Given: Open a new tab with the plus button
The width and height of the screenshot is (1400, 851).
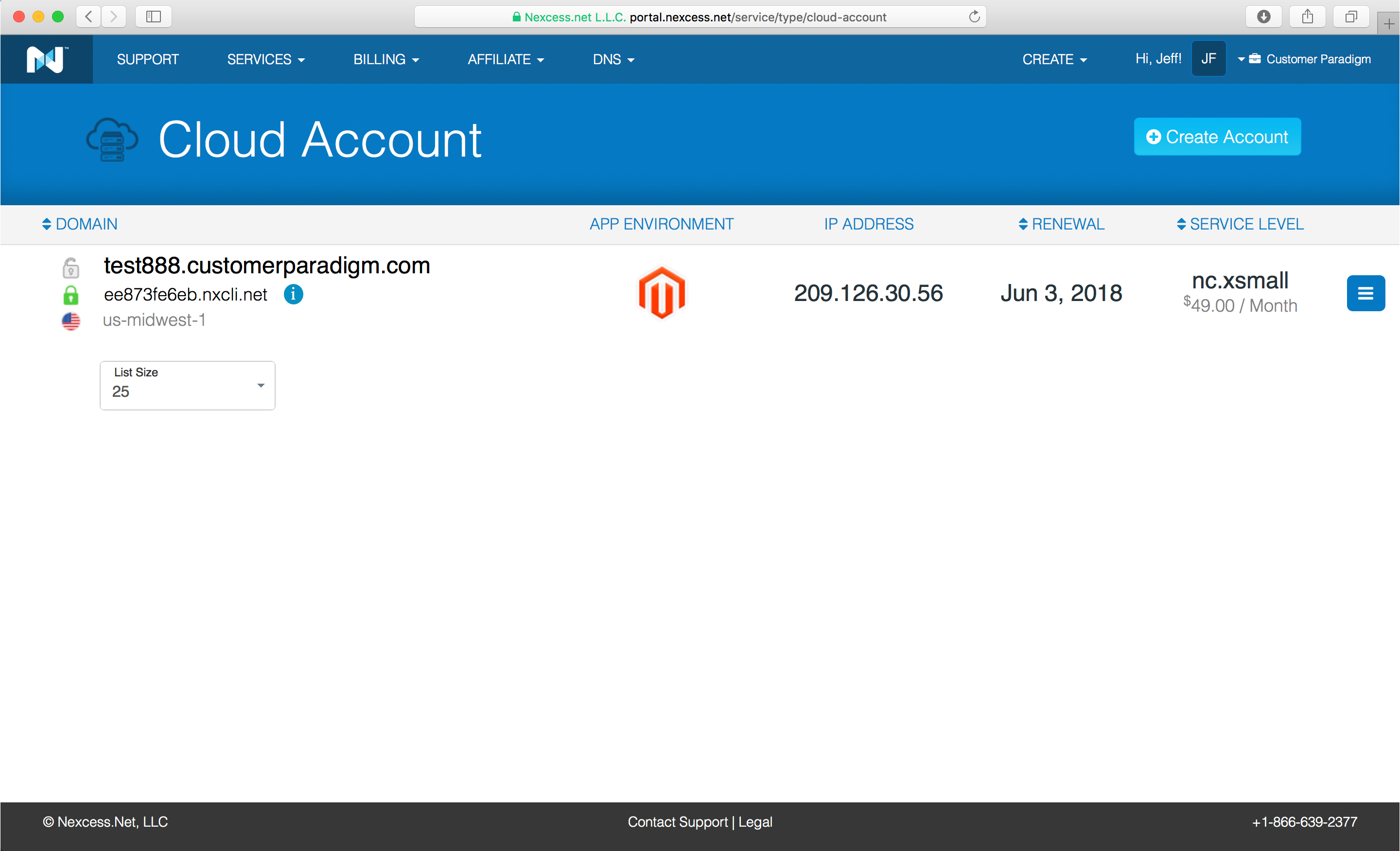Looking at the screenshot, I should [1389, 23].
